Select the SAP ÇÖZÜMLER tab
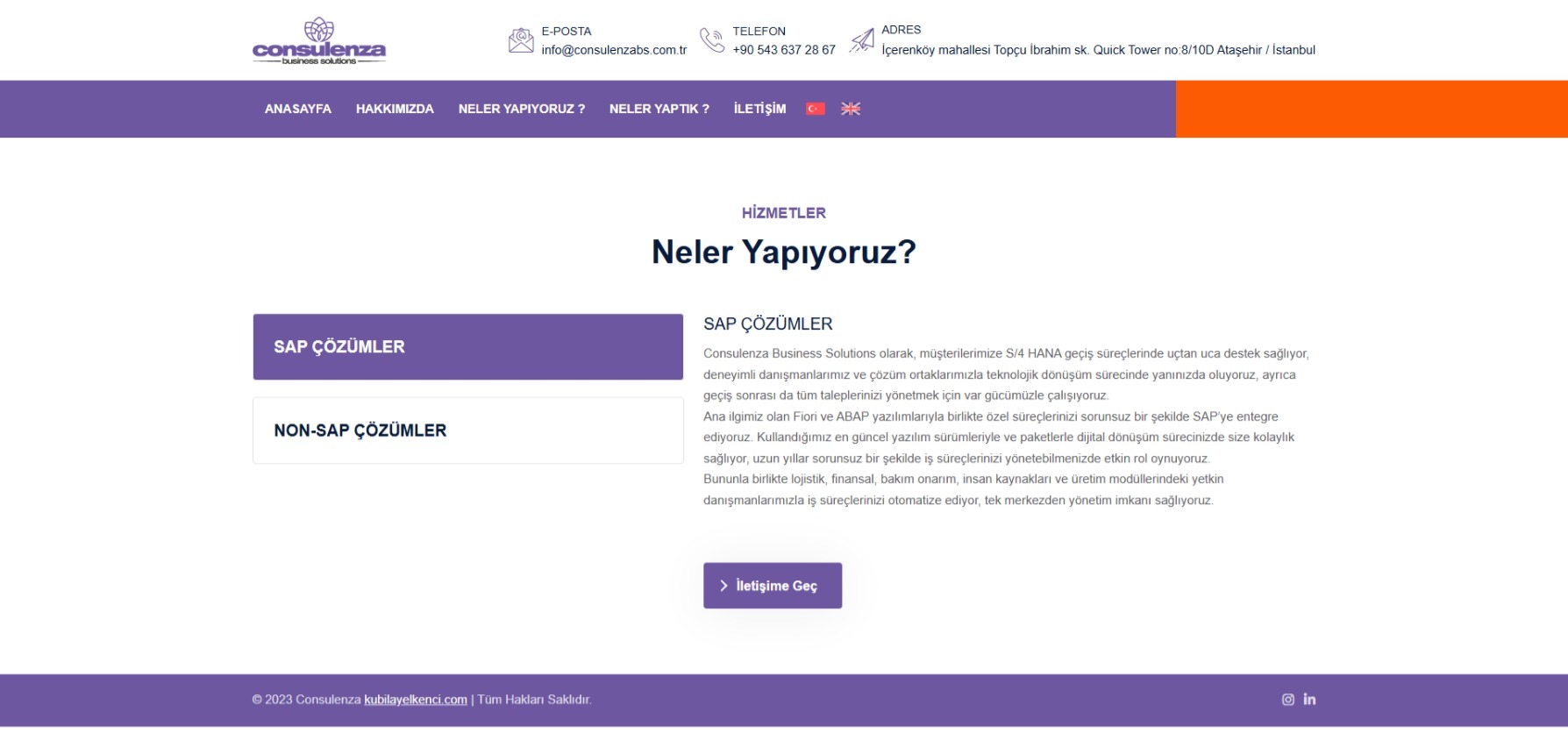 click(x=467, y=347)
